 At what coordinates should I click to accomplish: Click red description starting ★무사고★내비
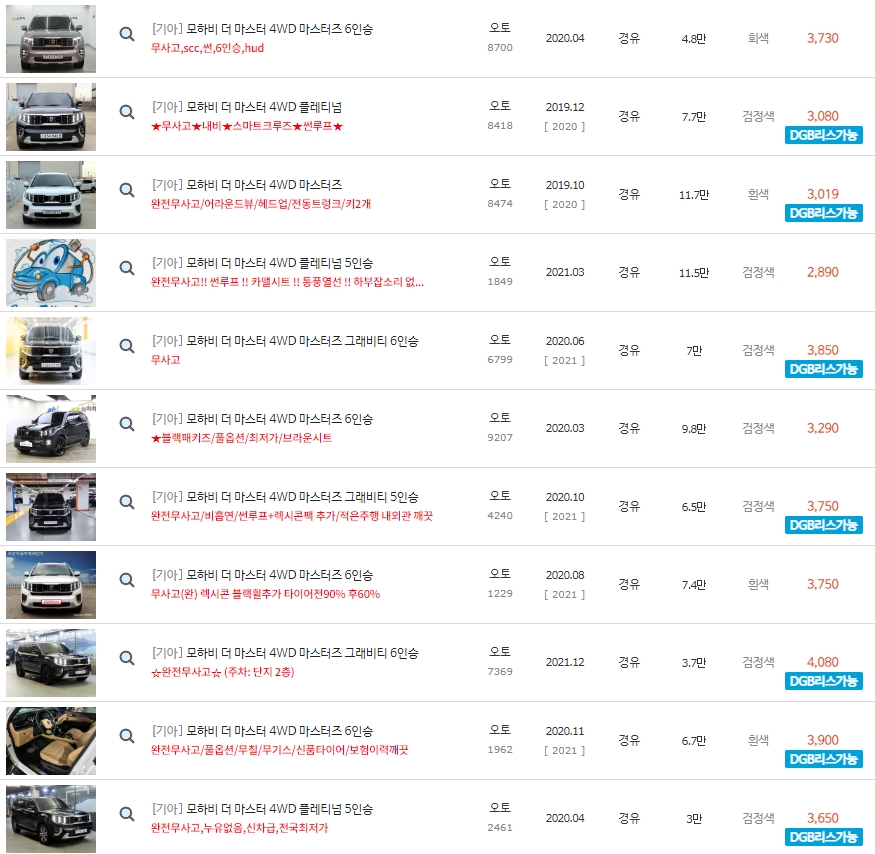(x=247, y=126)
